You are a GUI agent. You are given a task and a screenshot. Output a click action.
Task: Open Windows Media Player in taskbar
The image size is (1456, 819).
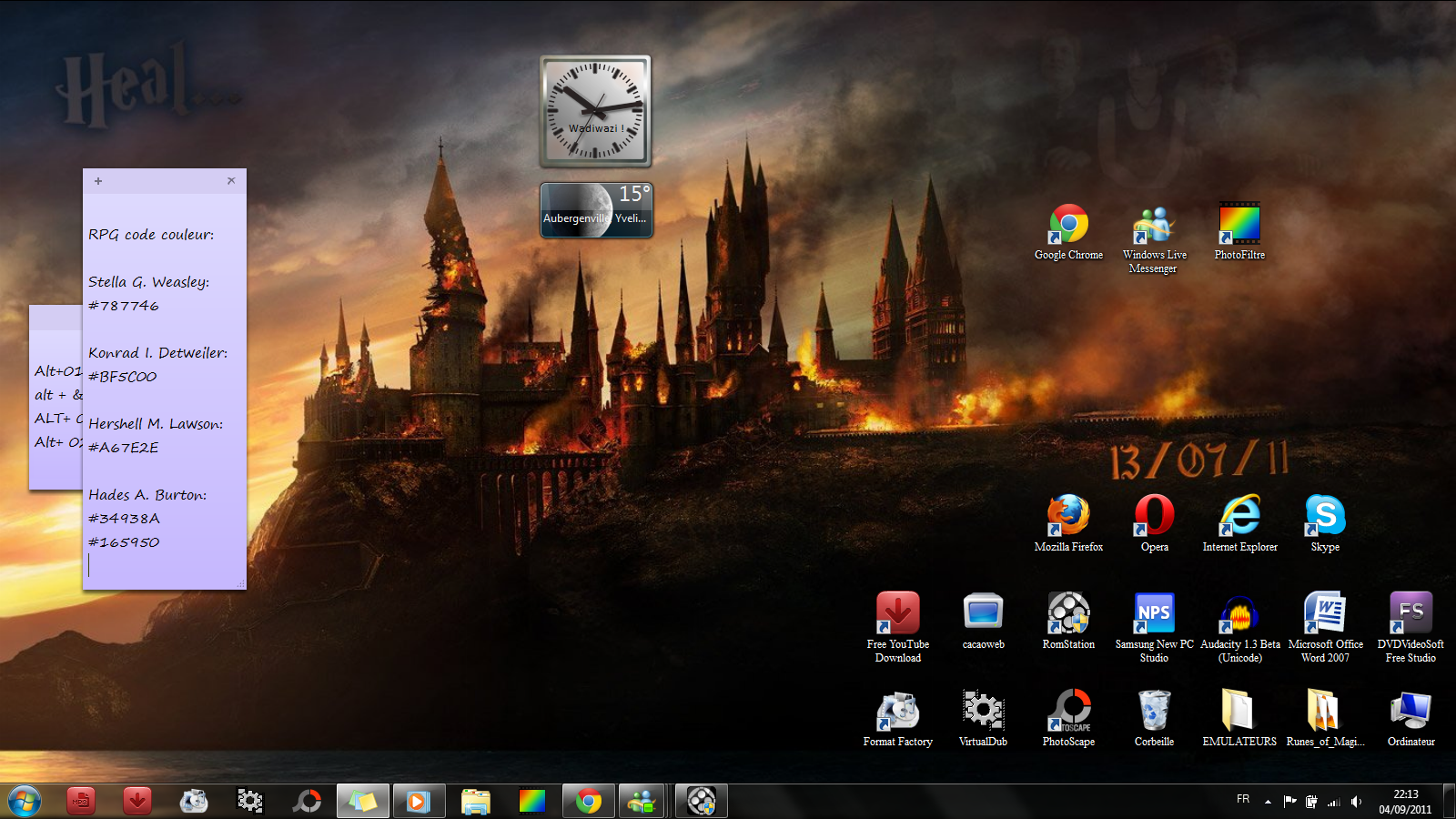(x=419, y=801)
